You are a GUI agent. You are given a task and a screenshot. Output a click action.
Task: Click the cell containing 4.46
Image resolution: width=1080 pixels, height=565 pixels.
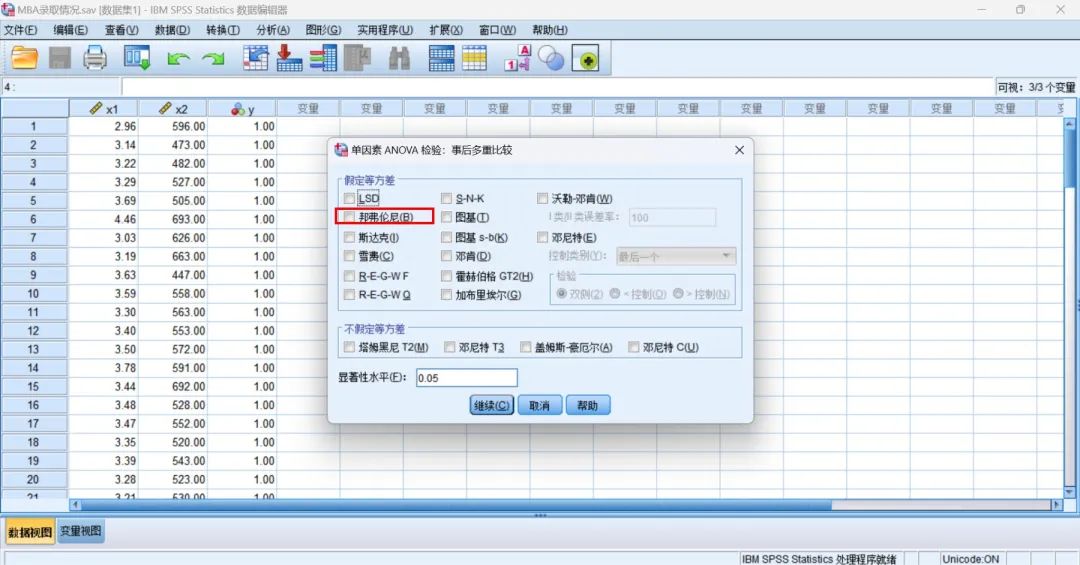click(103, 219)
